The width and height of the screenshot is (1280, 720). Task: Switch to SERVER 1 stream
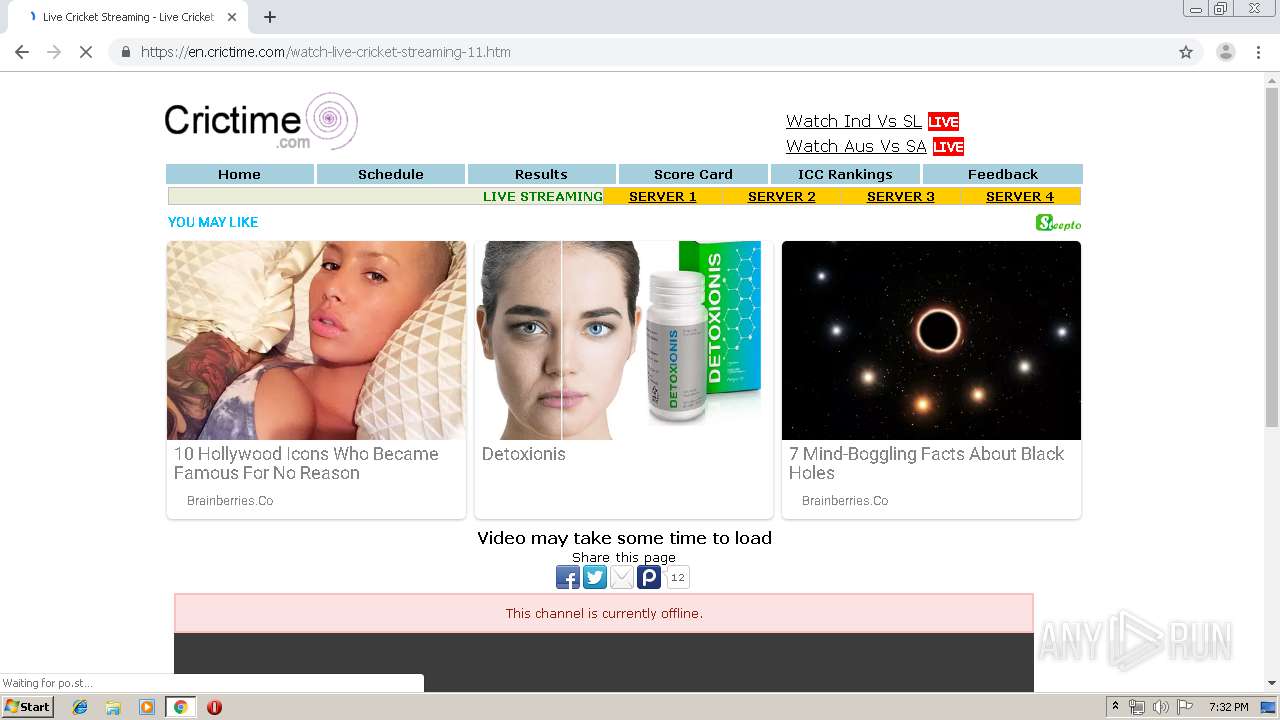[x=663, y=196]
